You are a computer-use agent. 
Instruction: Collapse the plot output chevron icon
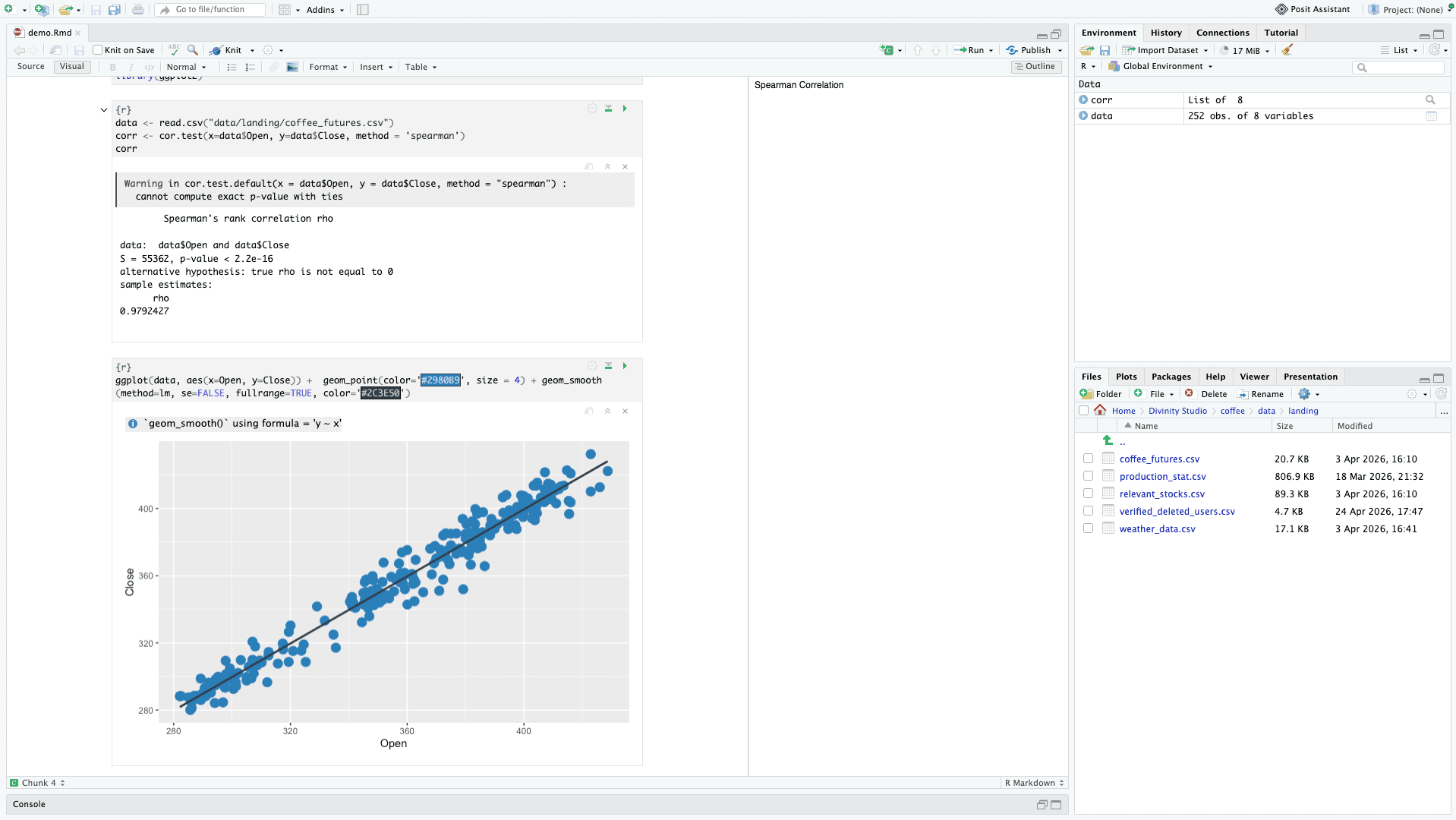tap(607, 411)
